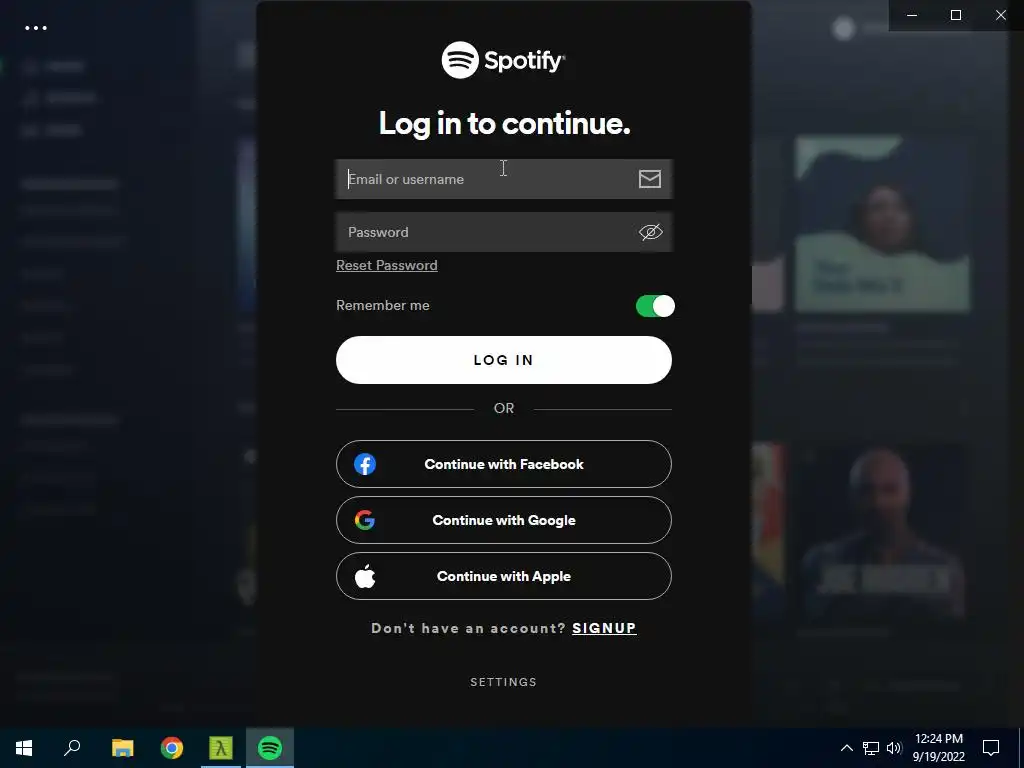Continue with Facebook login
1024x768 pixels.
504,464
